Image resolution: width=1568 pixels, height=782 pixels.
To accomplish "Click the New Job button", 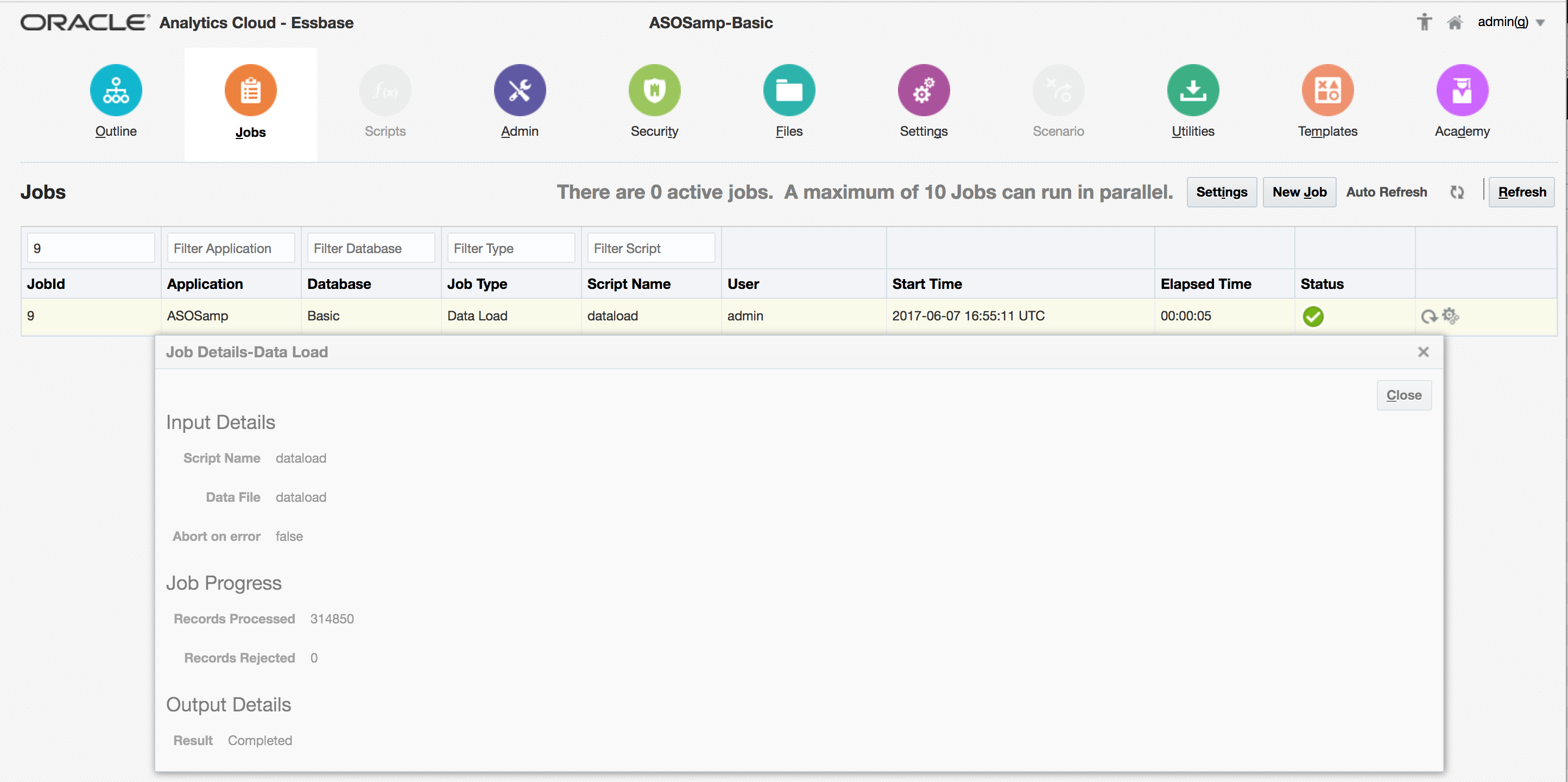I will pos(1299,192).
